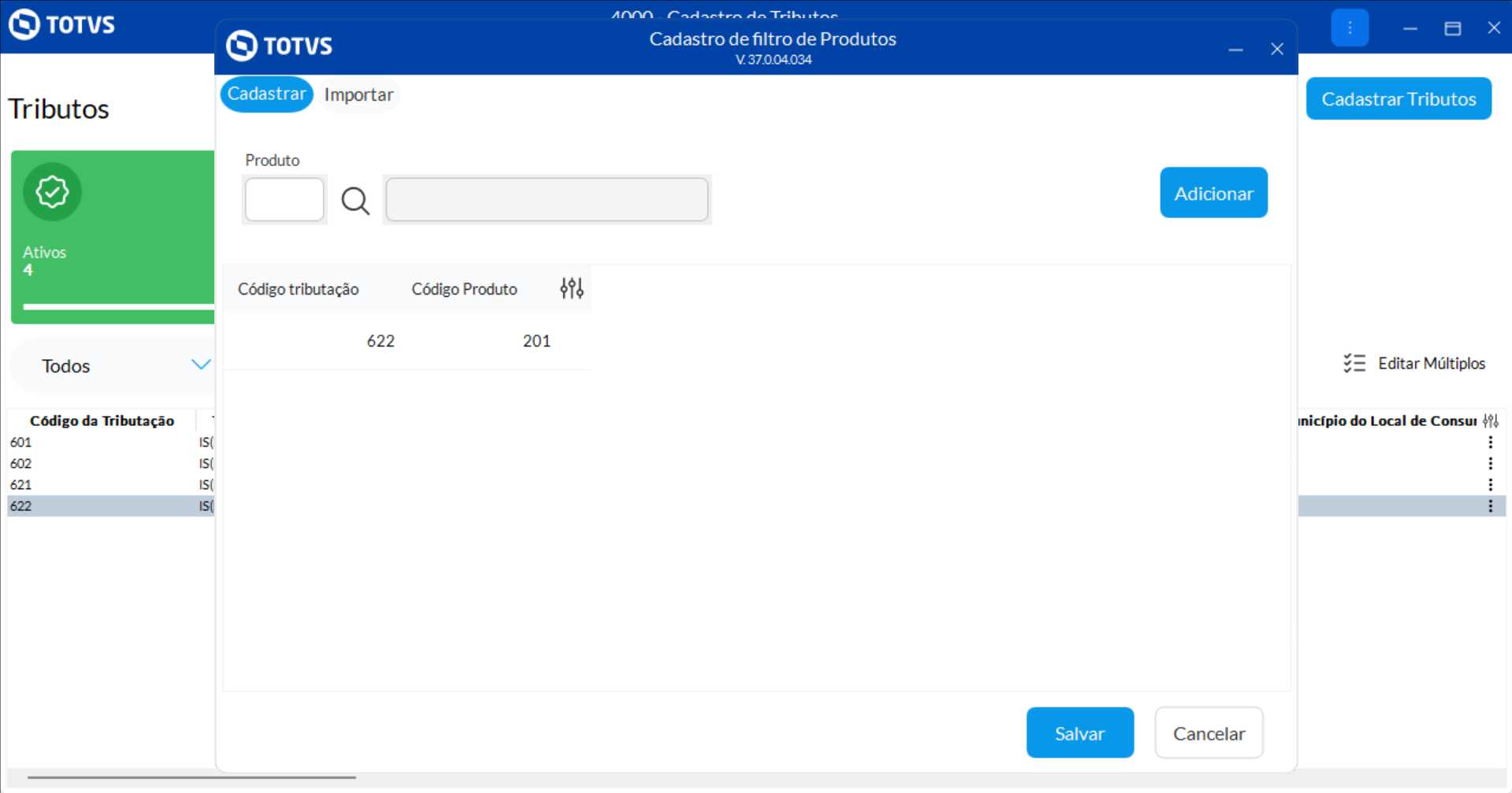Open row actions for tribute 601
1512x793 pixels.
click(x=1490, y=443)
